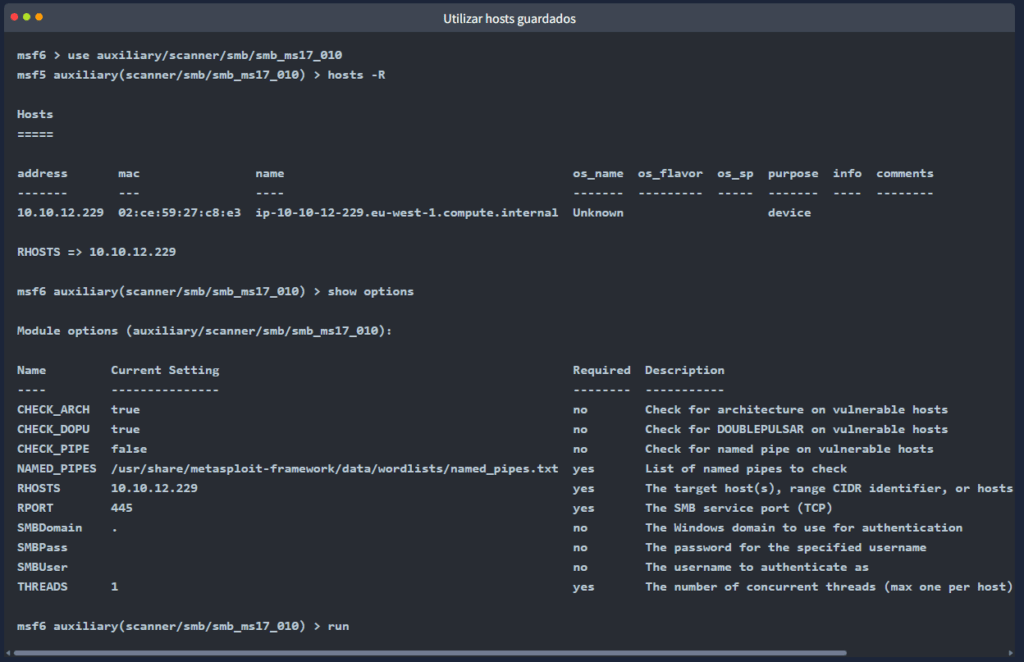Click the 'false' setting of CHECK_PIPE
1024x662 pixels.
tap(129, 449)
